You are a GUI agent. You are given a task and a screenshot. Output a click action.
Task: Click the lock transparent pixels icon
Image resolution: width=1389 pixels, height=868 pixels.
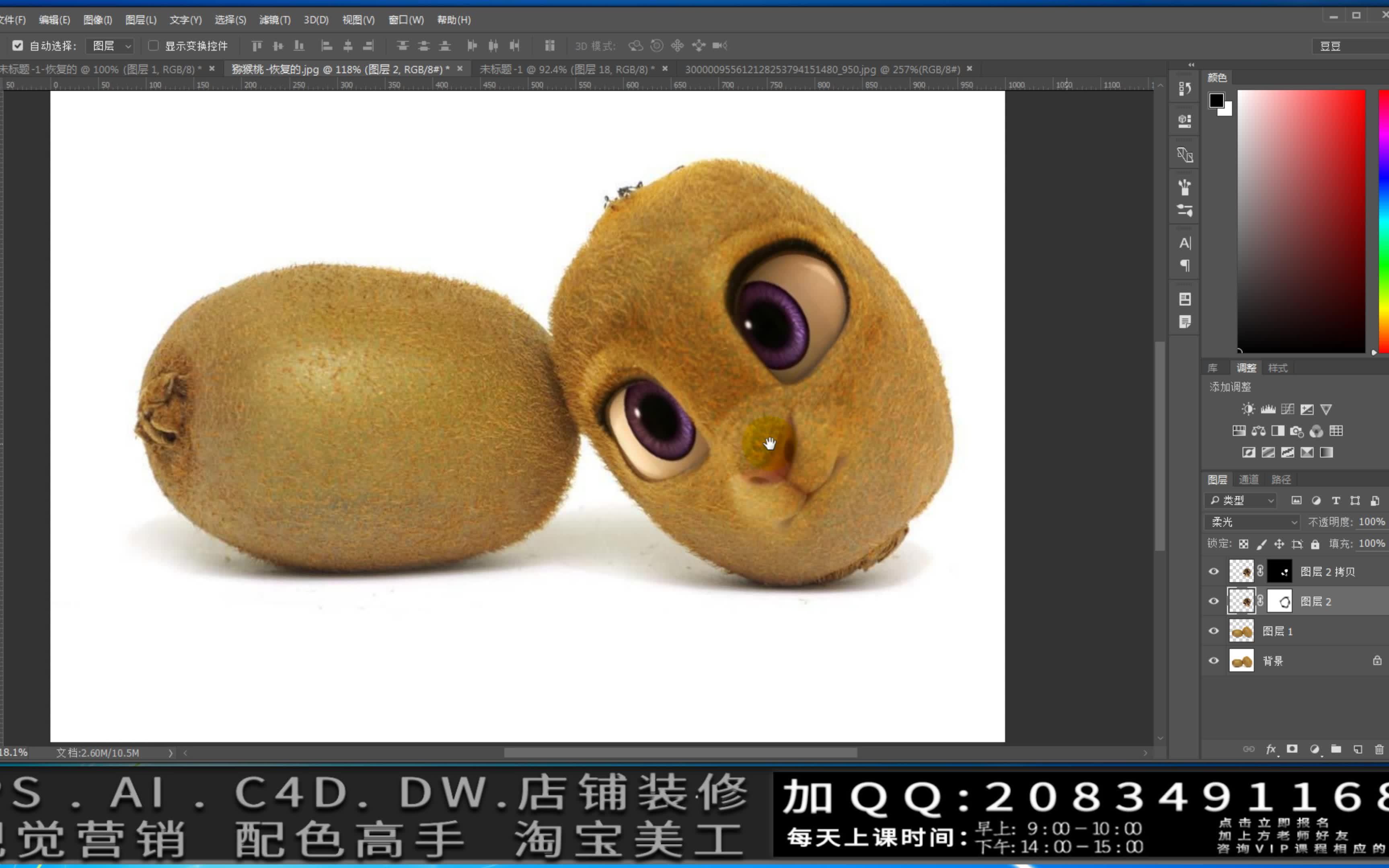(x=1244, y=544)
